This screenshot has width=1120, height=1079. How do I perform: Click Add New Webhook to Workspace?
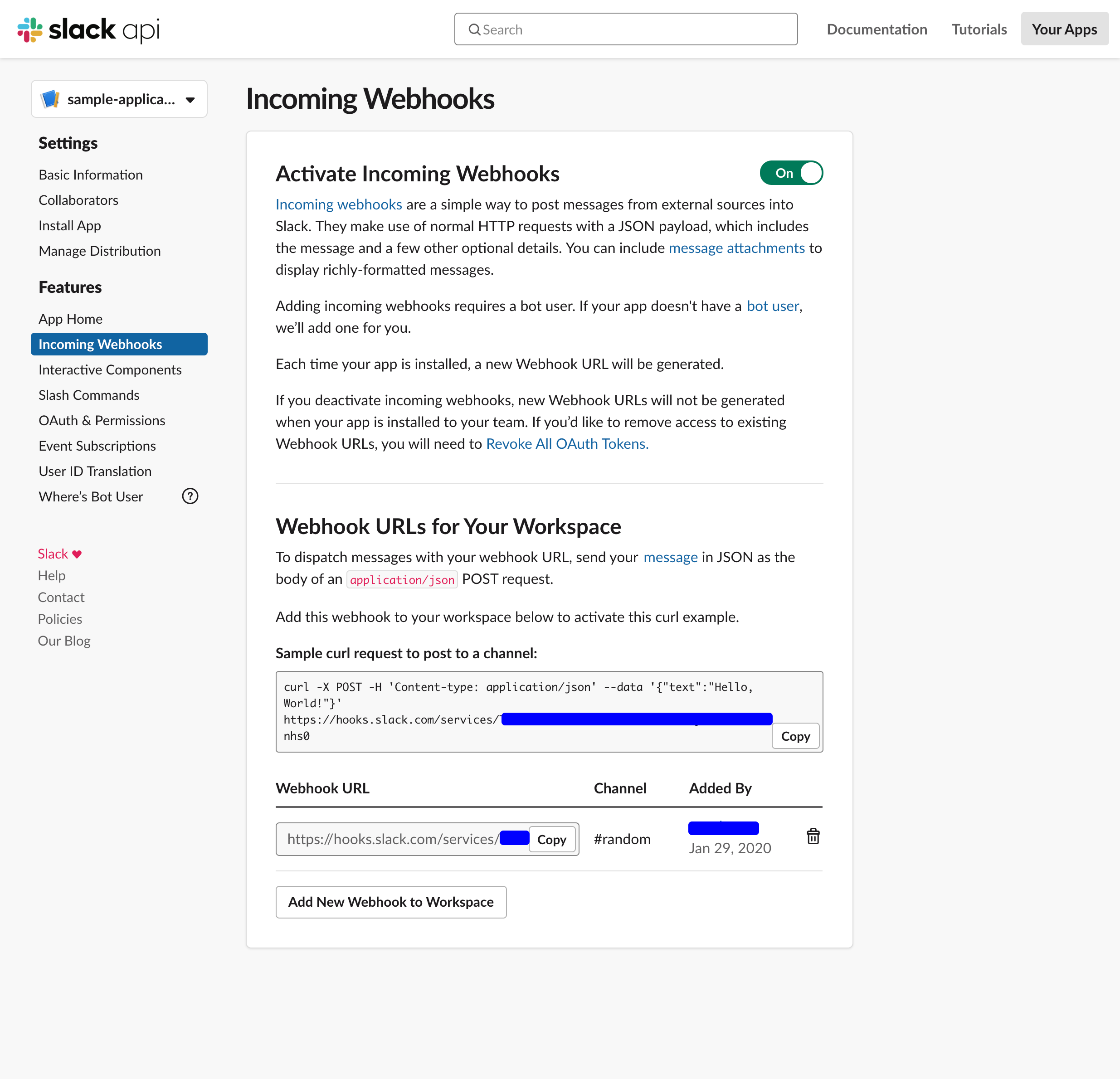point(391,901)
